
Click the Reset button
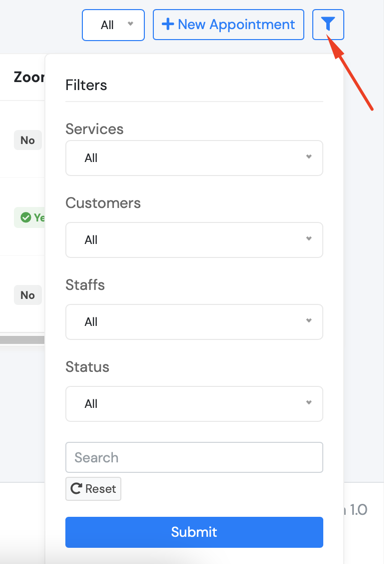(x=93, y=489)
